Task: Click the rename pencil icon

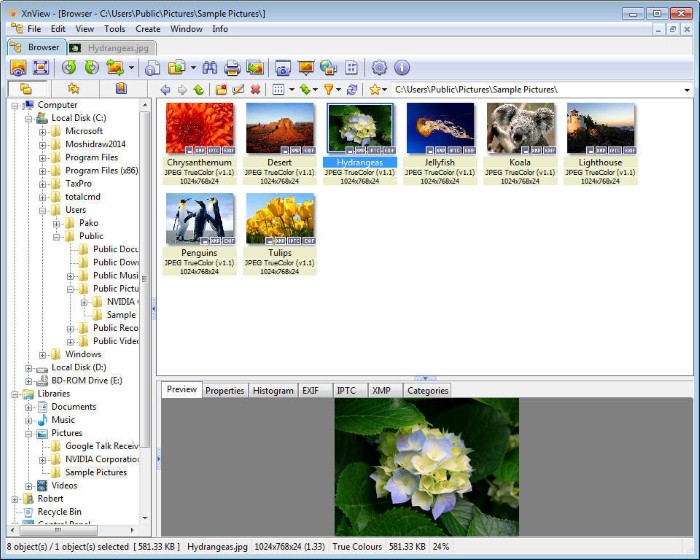Action: [238, 90]
